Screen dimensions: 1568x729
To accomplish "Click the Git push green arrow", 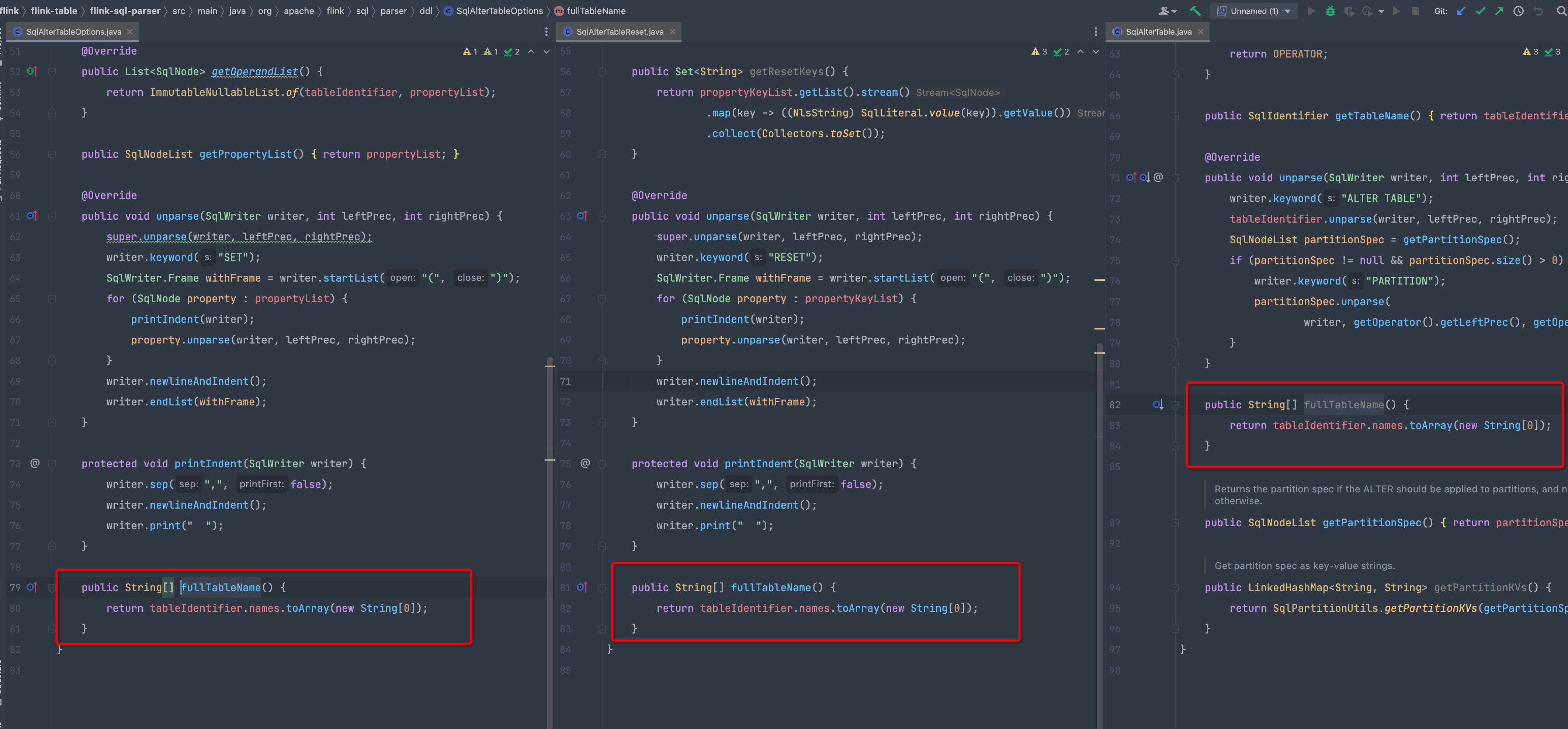I will [x=1499, y=11].
